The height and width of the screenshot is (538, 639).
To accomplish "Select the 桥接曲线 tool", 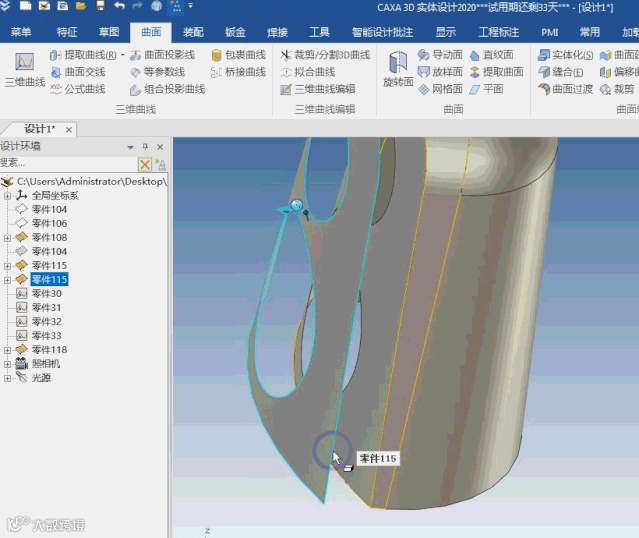I will [238, 72].
